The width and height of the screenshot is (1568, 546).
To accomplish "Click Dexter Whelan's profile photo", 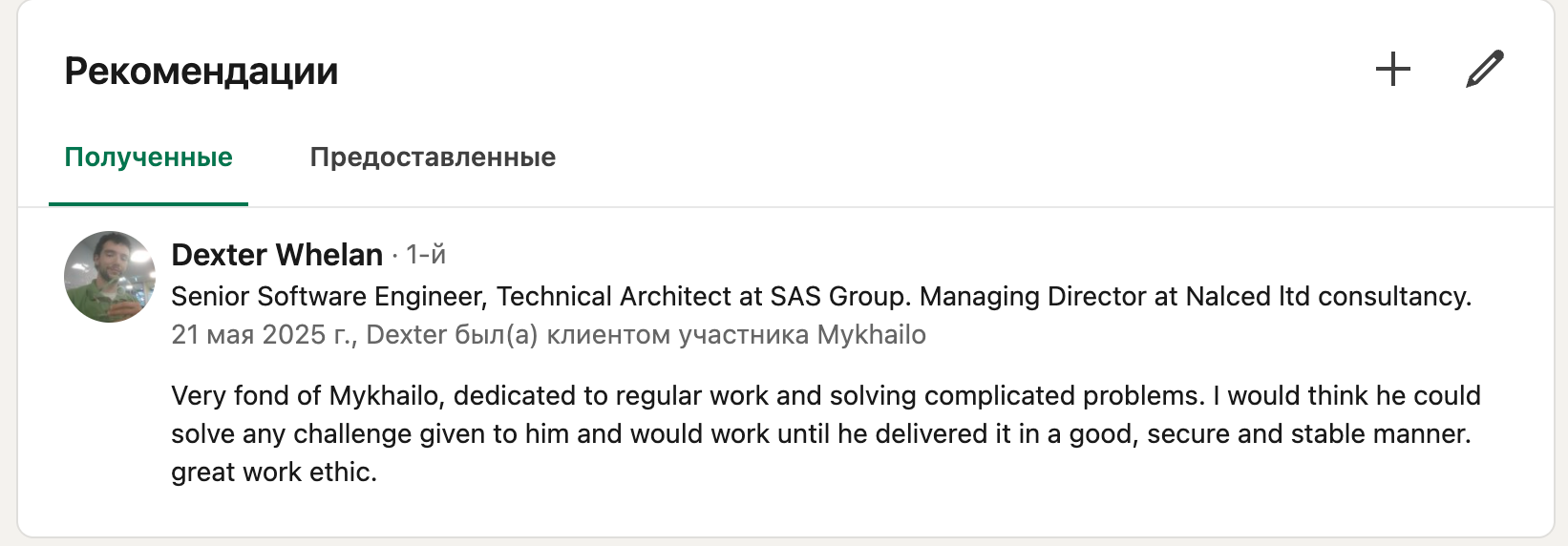I will [110, 277].
